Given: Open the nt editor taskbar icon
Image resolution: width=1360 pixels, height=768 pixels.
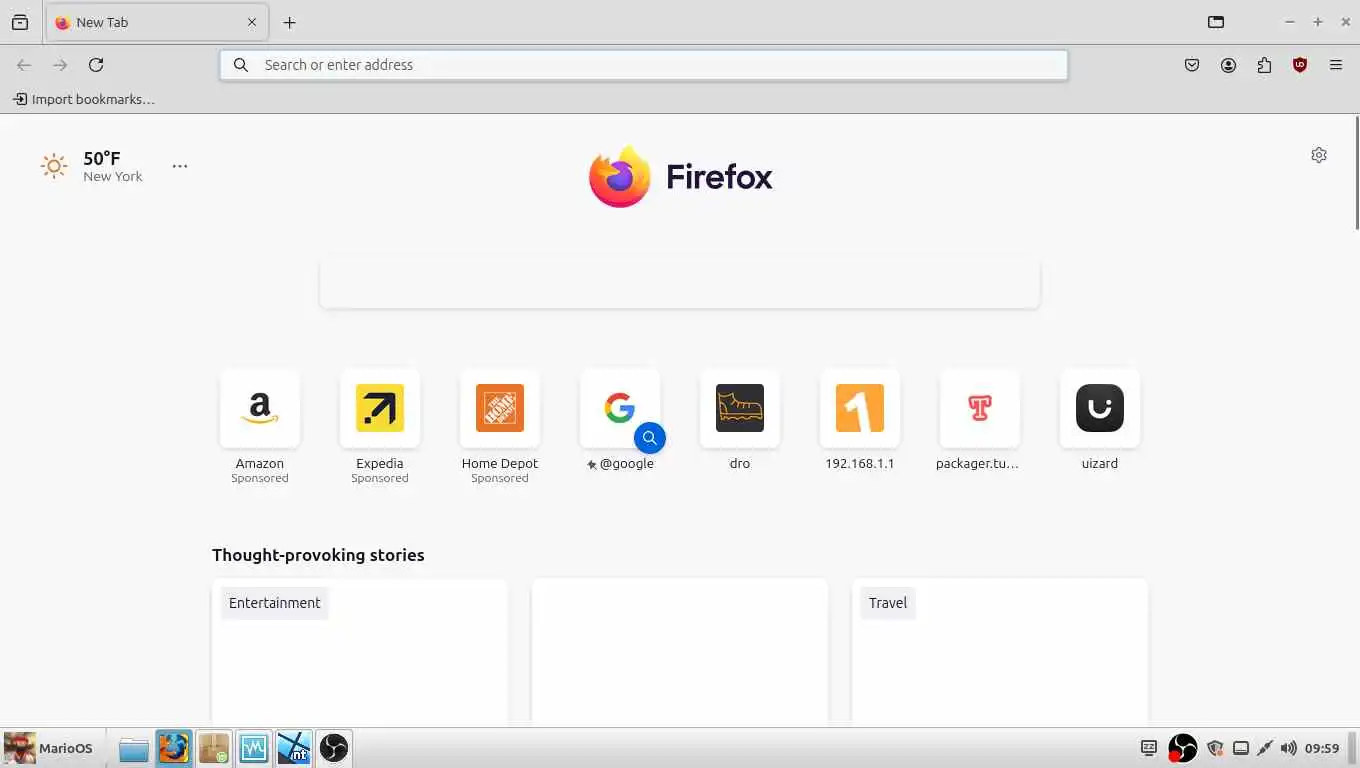Looking at the screenshot, I should tap(294, 748).
